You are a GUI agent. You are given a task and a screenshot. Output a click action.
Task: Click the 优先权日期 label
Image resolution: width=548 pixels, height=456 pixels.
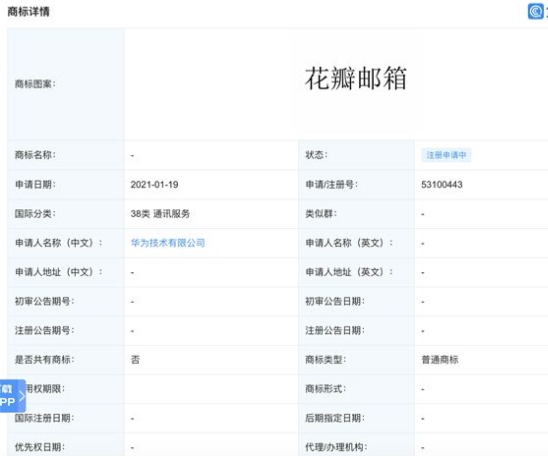[x=40, y=447]
